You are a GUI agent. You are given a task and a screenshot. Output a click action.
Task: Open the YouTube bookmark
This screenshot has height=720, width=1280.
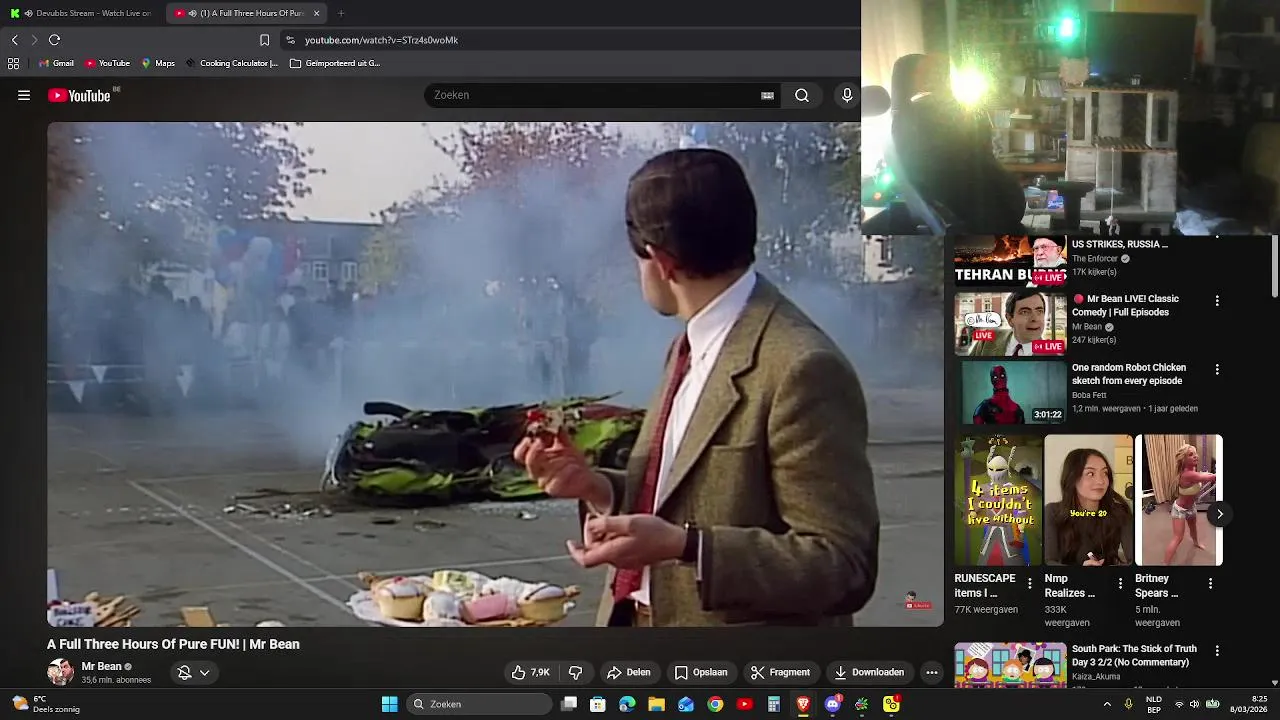tap(108, 63)
